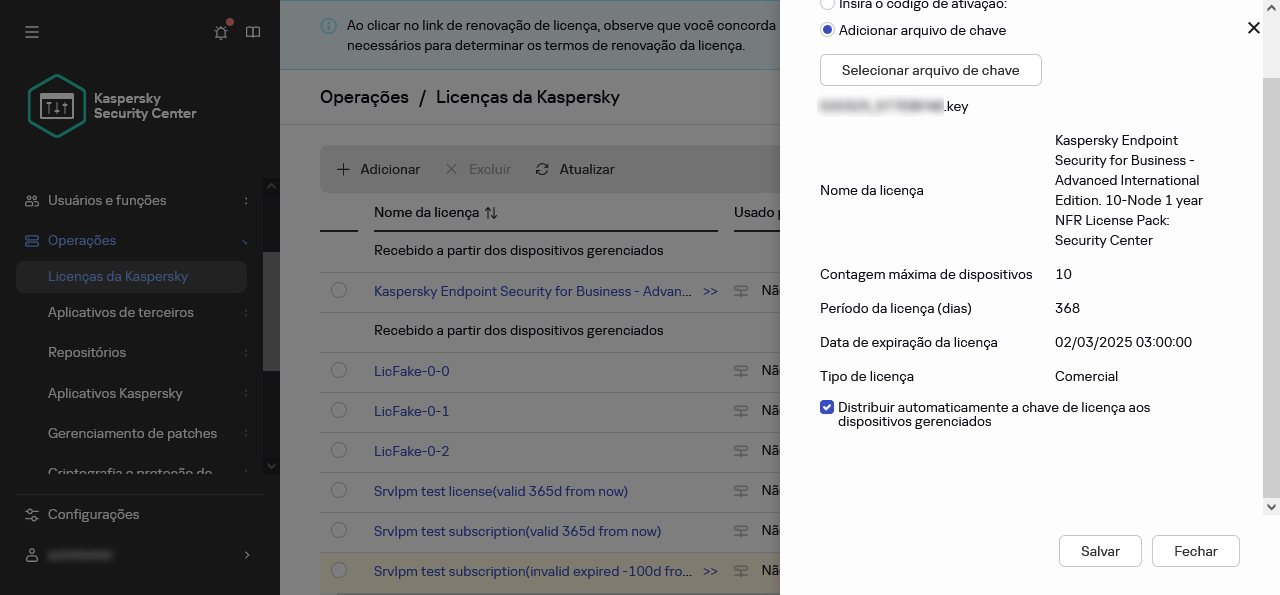Image resolution: width=1280 pixels, height=595 pixels.
Task: Click the Configurações sliders icon
Action: coord(32,514)
